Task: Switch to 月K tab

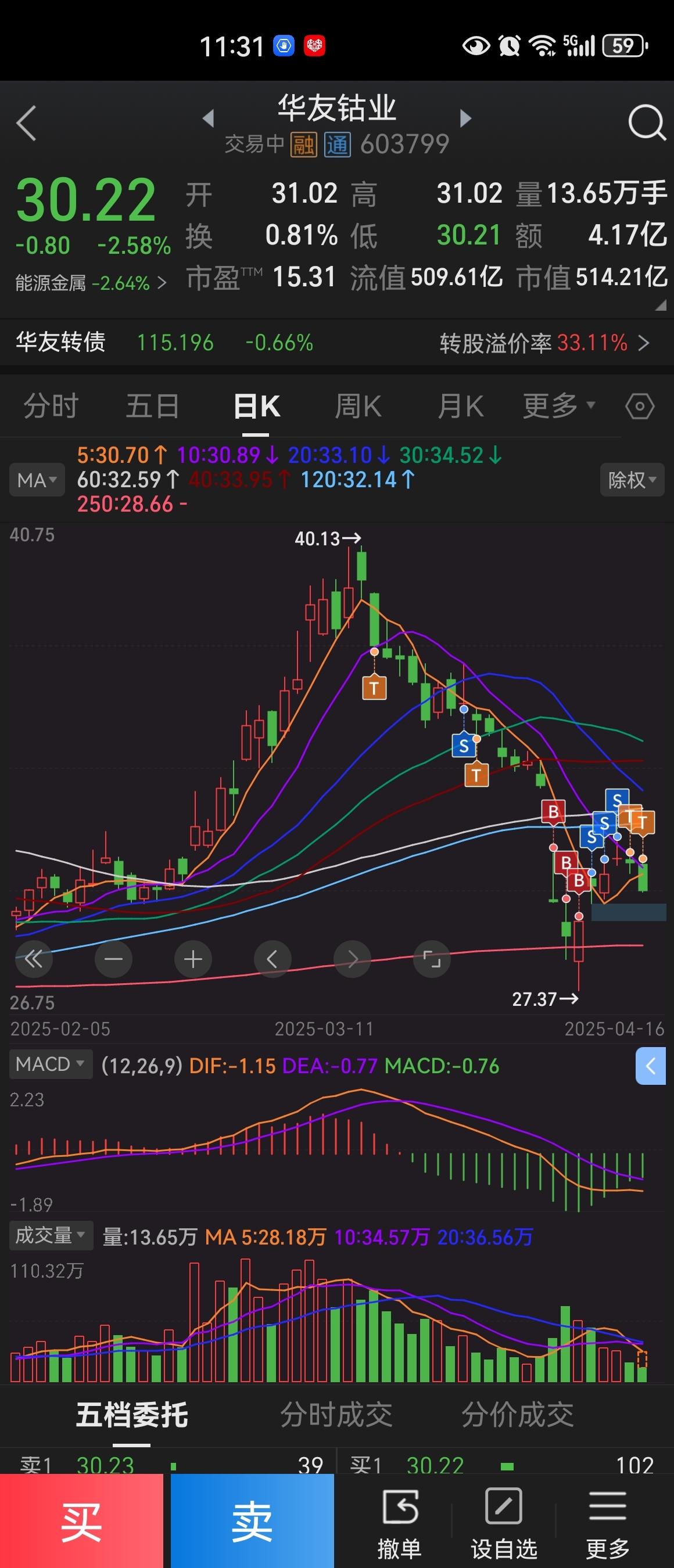Action: (x=460, y=406)
